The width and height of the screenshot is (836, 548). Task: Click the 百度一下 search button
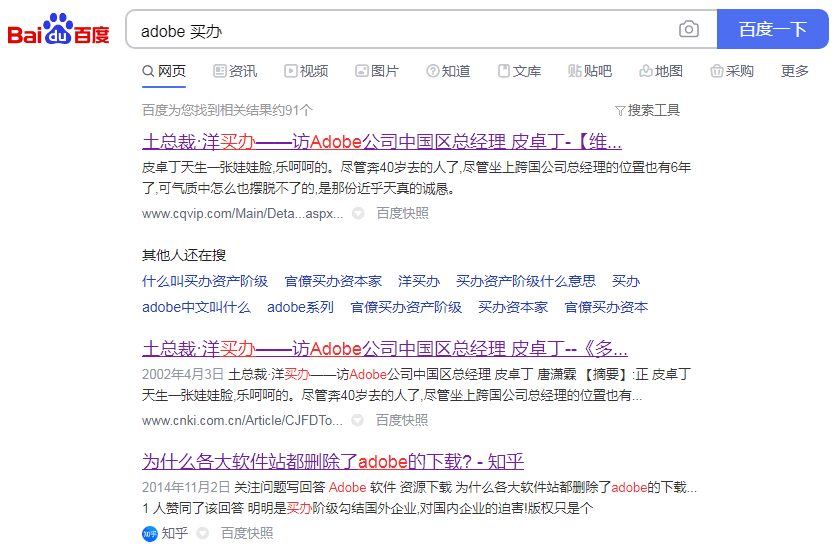click(773, 29)
